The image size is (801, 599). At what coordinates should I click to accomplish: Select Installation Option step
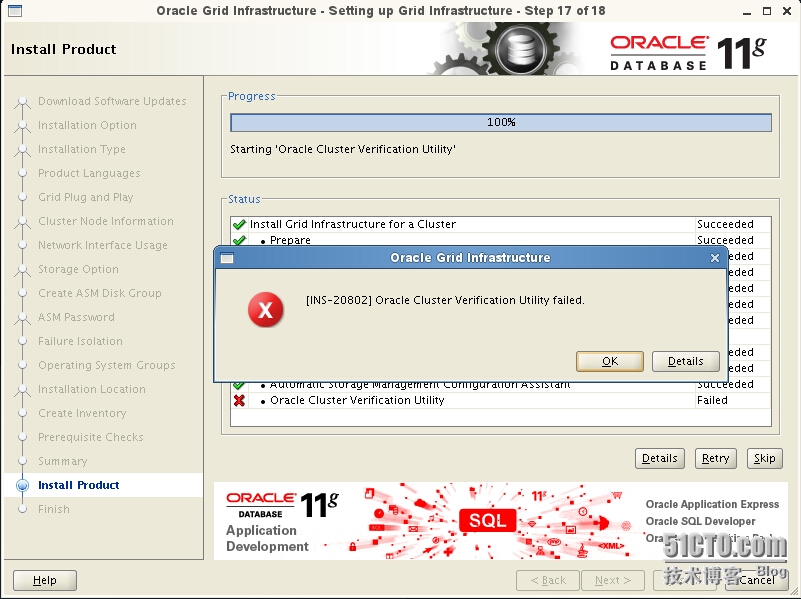(x=87, y=125)
